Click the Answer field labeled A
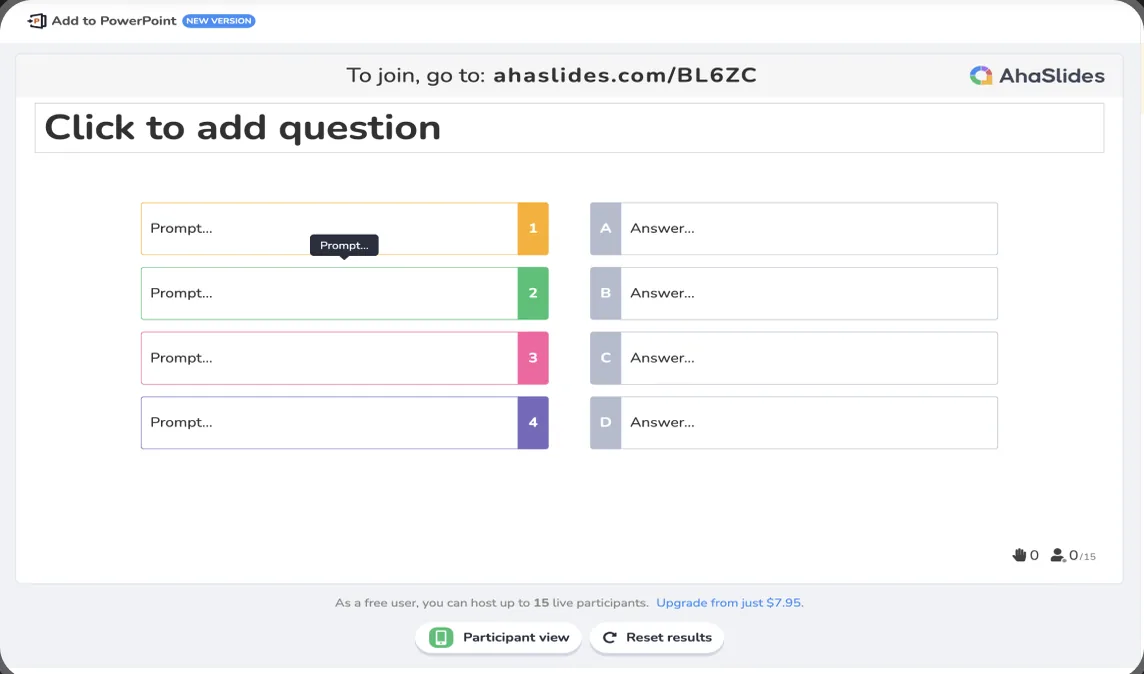 tap(808, 228)
